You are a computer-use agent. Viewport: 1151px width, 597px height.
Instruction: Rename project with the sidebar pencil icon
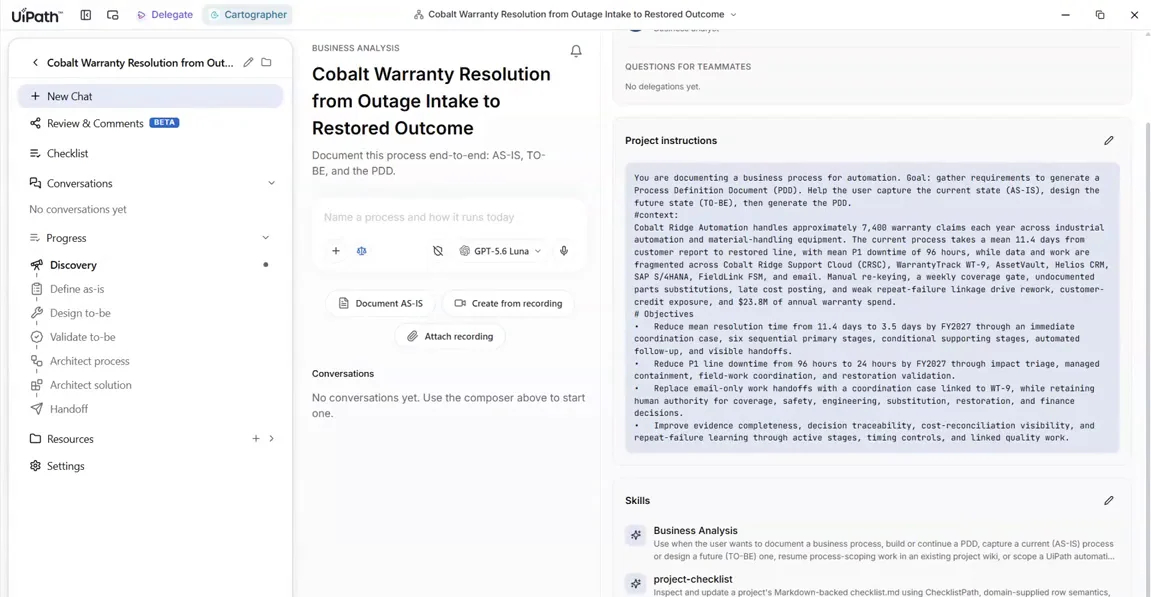[248, 62]
